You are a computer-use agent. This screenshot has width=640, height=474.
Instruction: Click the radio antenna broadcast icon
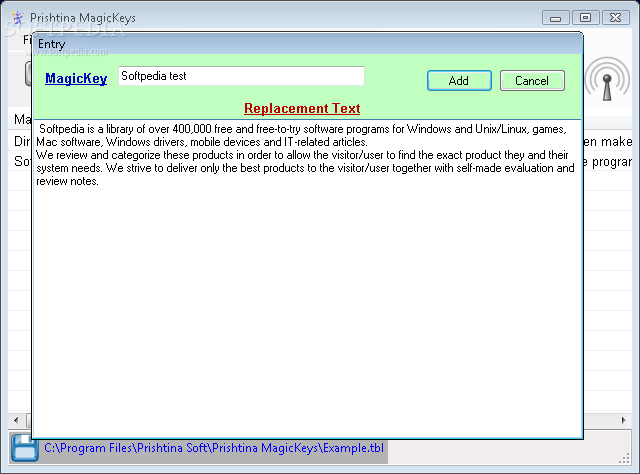point(607,80)
